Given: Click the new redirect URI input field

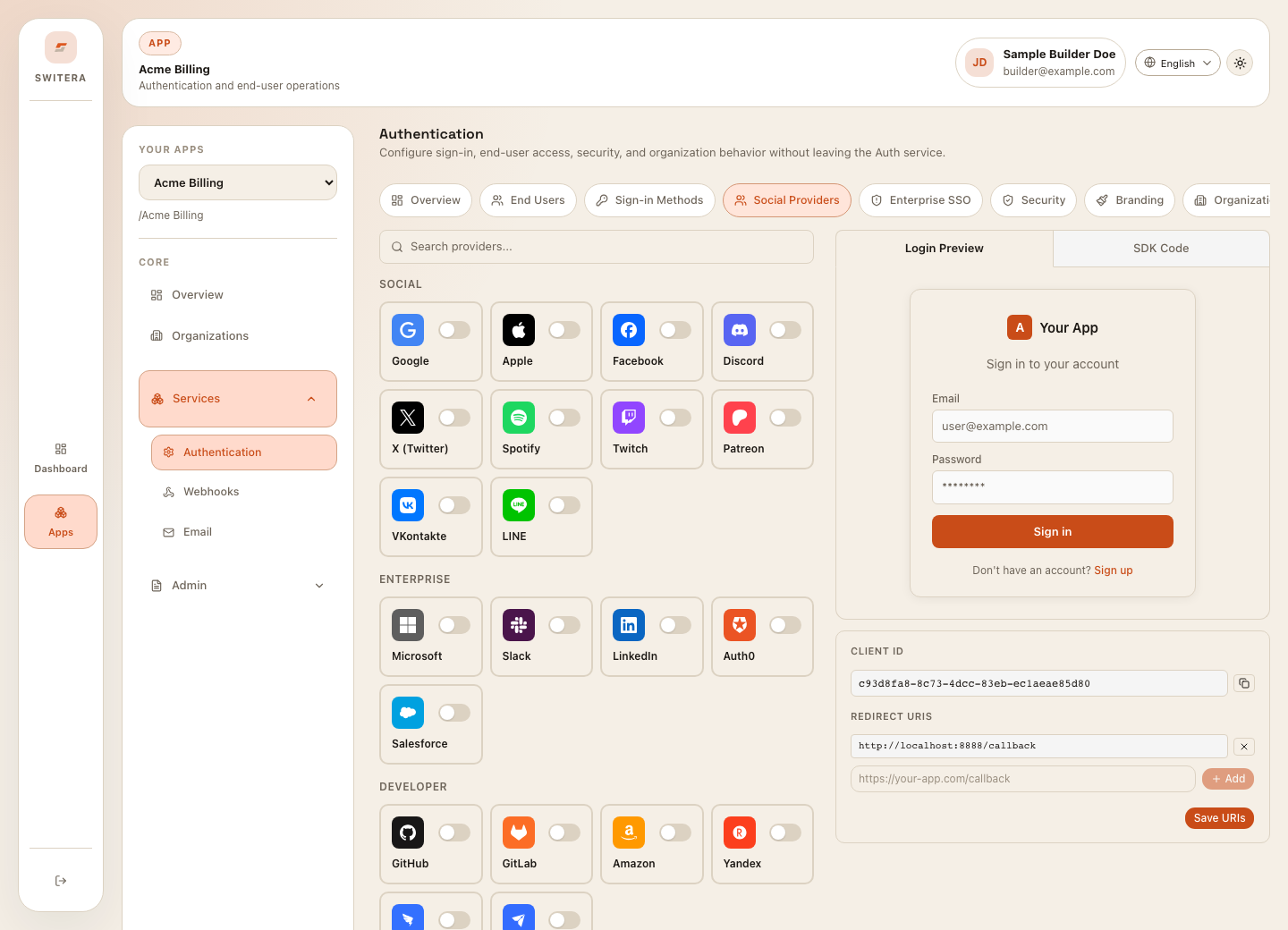Looking at the screenshot, I should point(1023,779).
